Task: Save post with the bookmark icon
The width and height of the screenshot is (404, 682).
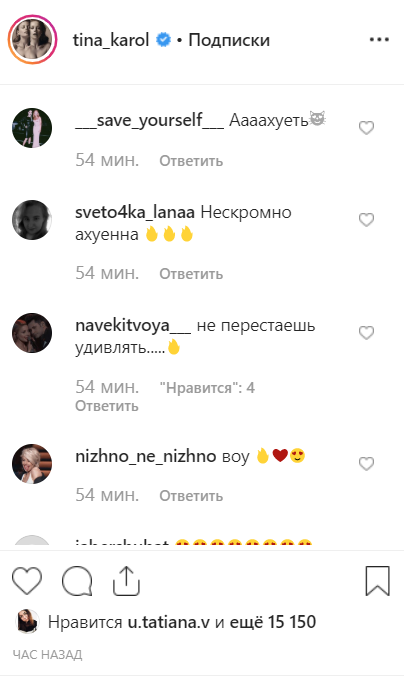Action: pos(377,581)
